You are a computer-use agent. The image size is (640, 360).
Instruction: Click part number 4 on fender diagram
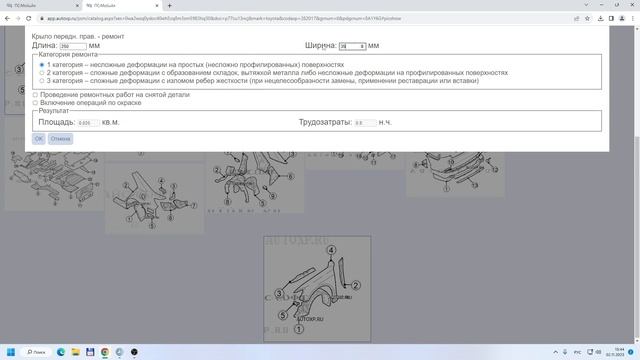pos(331,250)
